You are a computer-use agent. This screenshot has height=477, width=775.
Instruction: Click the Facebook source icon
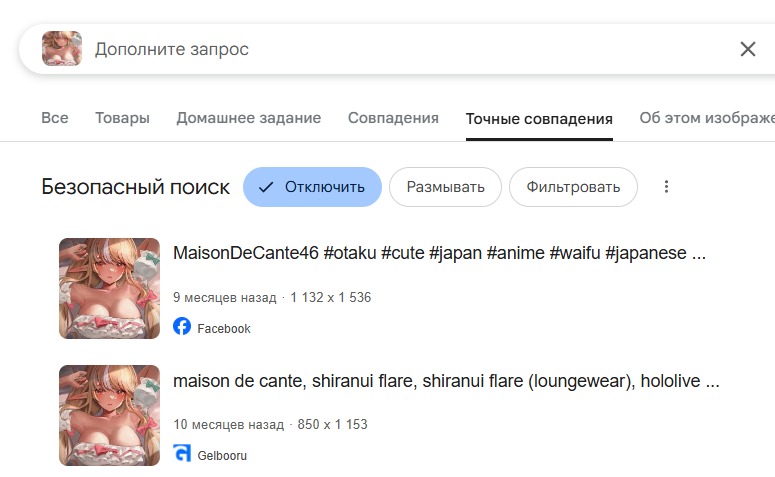182,327
